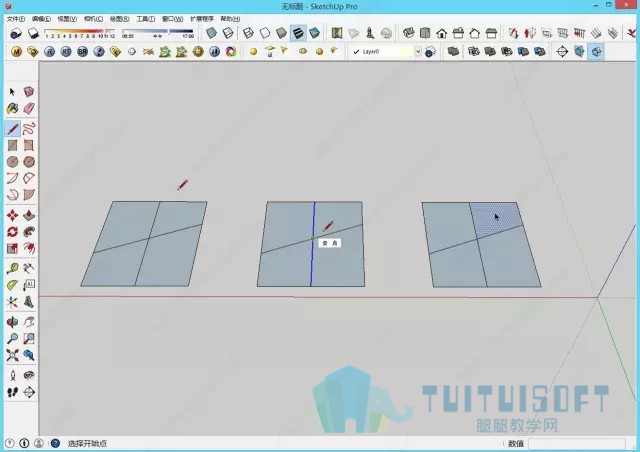Screen dimensions: 640x452
Task: Choose the Orbit tool
Action: tap(12, 322)
